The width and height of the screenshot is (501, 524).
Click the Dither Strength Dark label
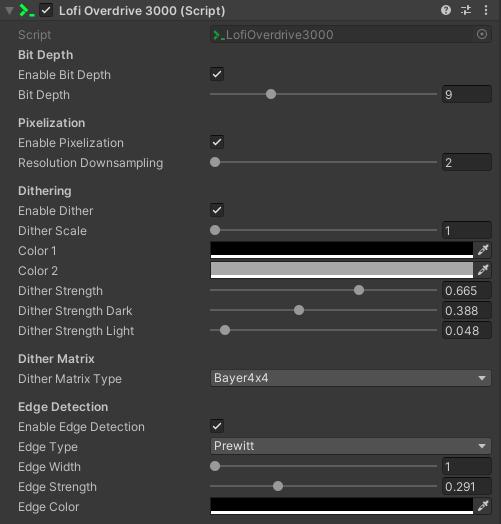point(75,311)
